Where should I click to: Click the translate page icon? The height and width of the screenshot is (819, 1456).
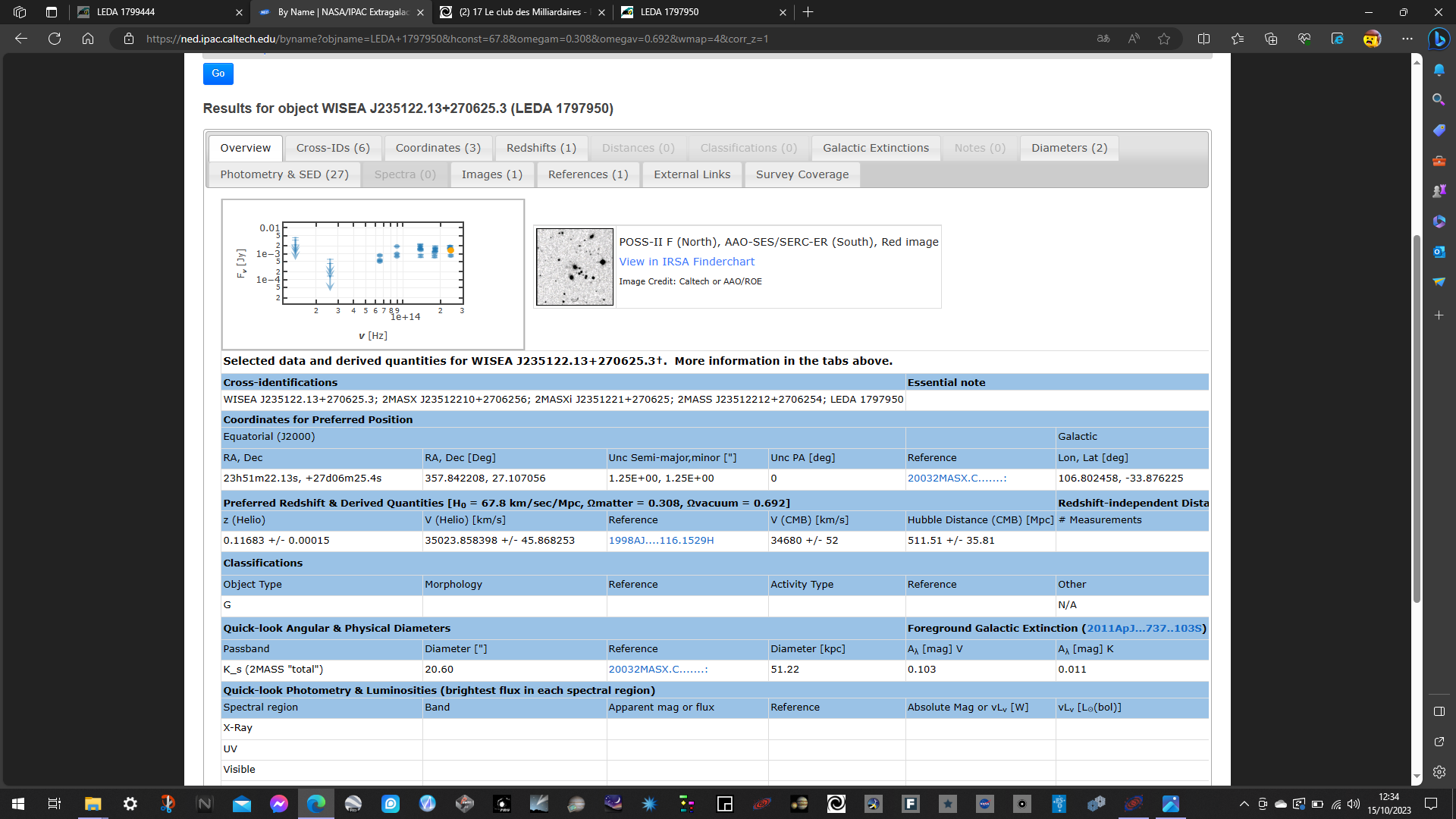tap(1103, 39)
